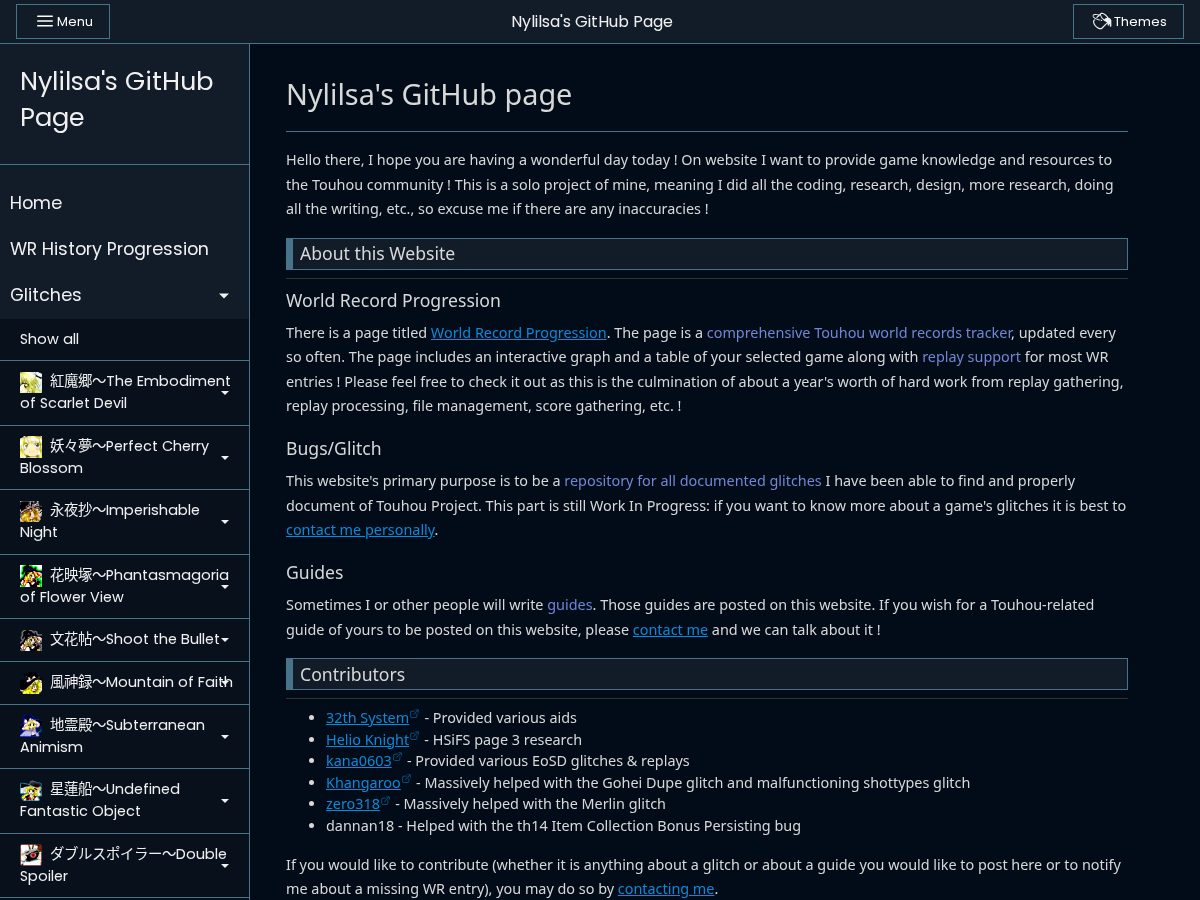Click the Imperishable Night character icon

click(31, 511)
